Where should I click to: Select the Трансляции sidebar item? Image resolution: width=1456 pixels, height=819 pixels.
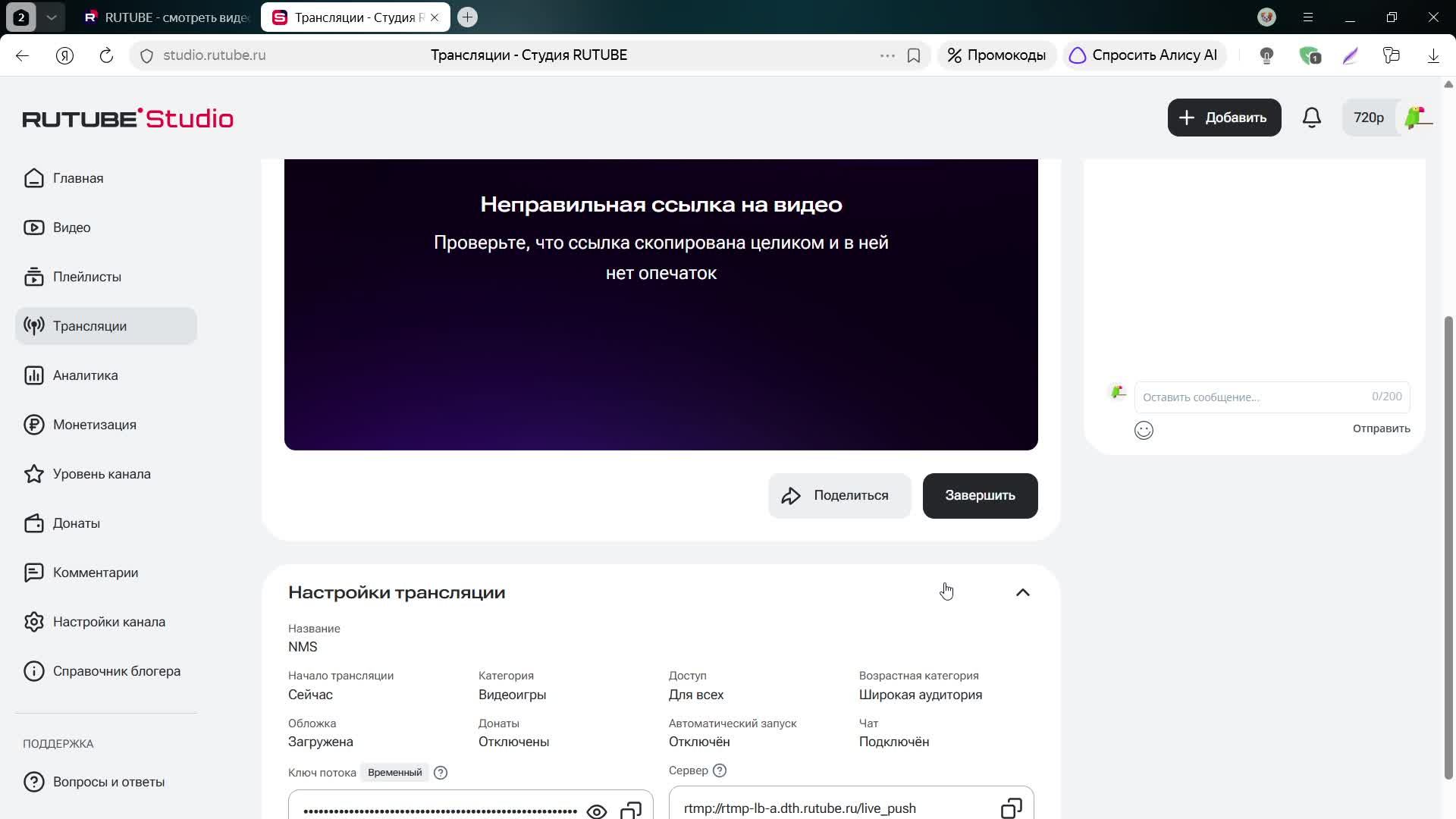coord(106,326)
